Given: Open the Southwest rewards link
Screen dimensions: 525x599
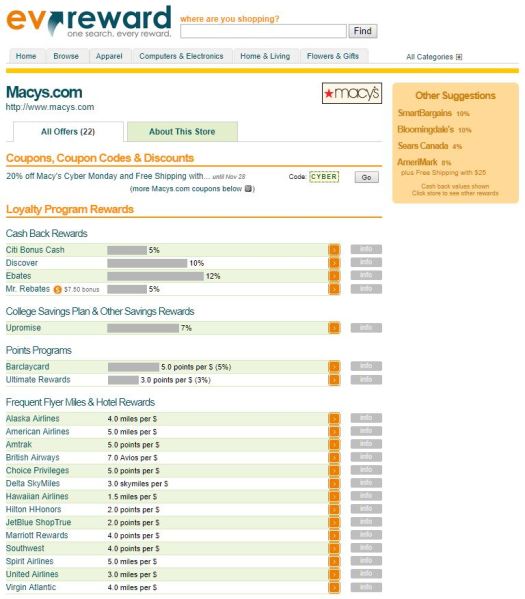Looking at the screenshot, I should coord(25,549).
